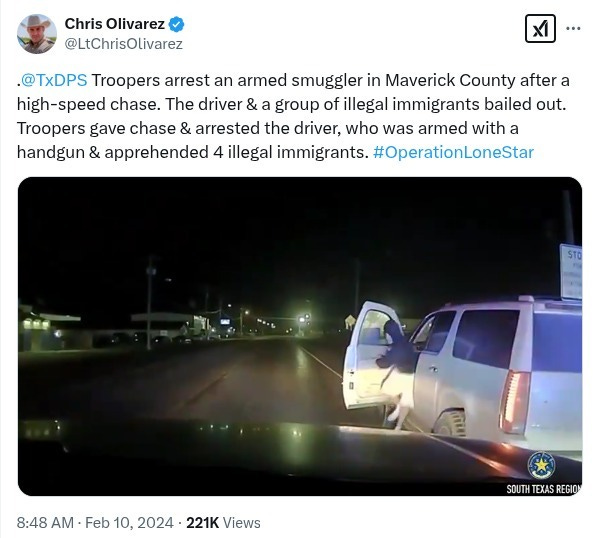Screen dimensions: 597x538
Task: Click the tweet body text
Action: tap(293, 116)
